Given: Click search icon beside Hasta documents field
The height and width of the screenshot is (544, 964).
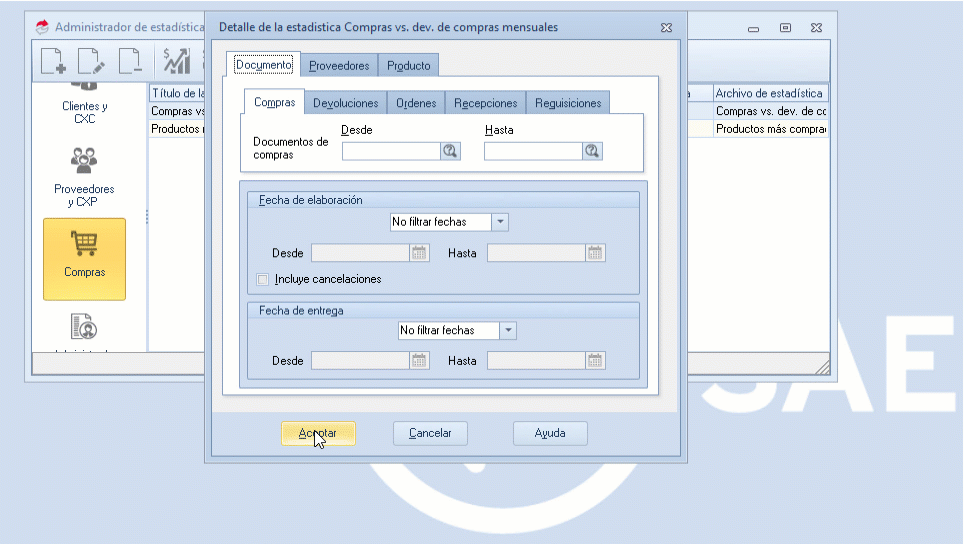Looking at the screenshot, I should pos(592,151).
